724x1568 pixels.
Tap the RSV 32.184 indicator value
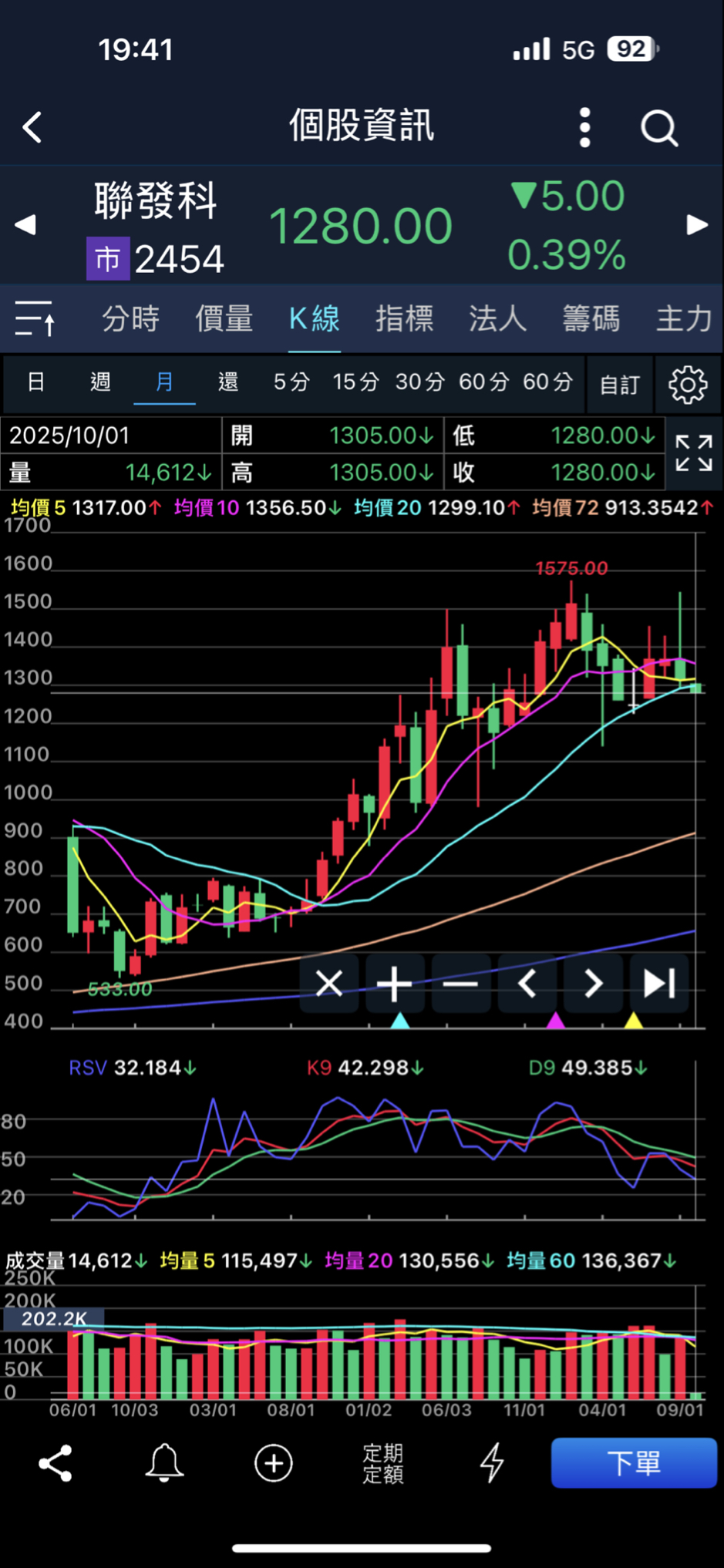click(x=133, y=1068)
